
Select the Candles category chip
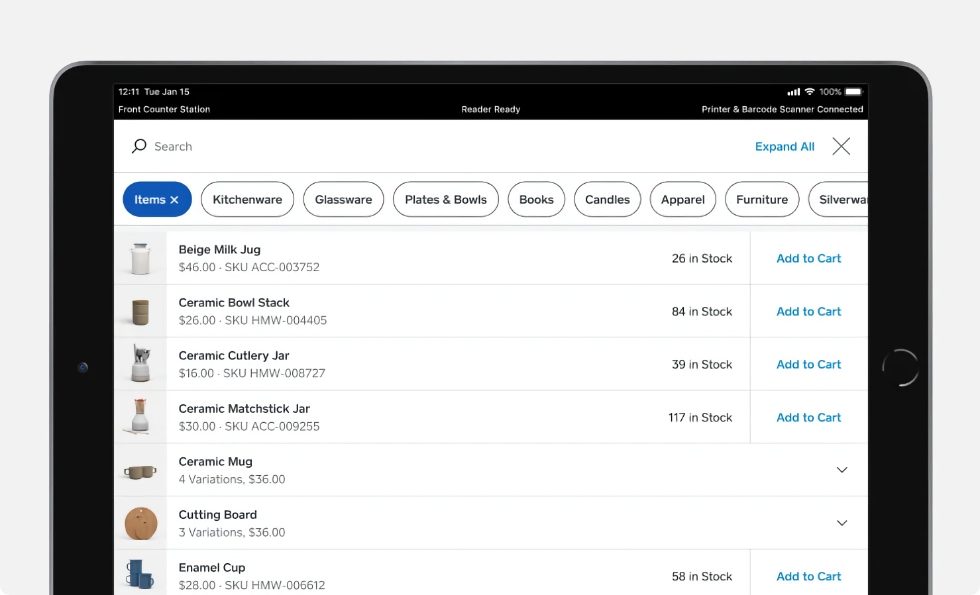pyautogui.click(x=608, y=199)
